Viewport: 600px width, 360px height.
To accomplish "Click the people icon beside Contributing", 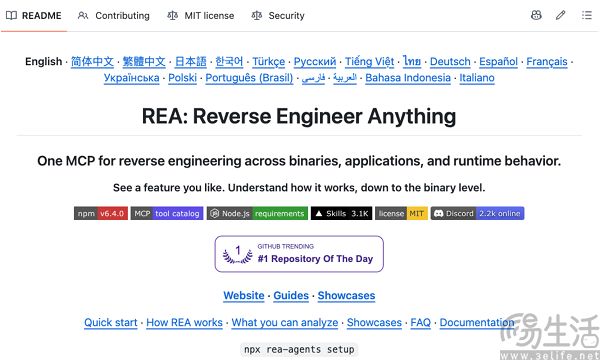I will 83,16.
